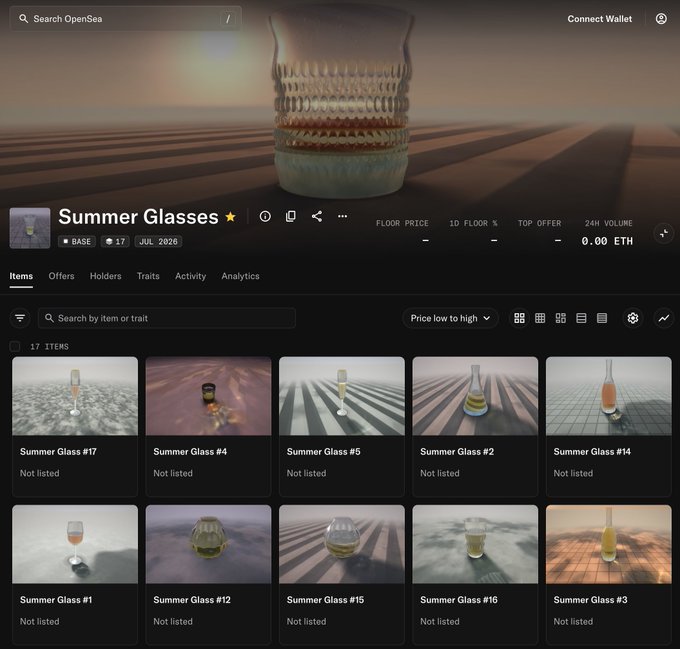Focus the Search by item or trait field

[x=167, y=318]
